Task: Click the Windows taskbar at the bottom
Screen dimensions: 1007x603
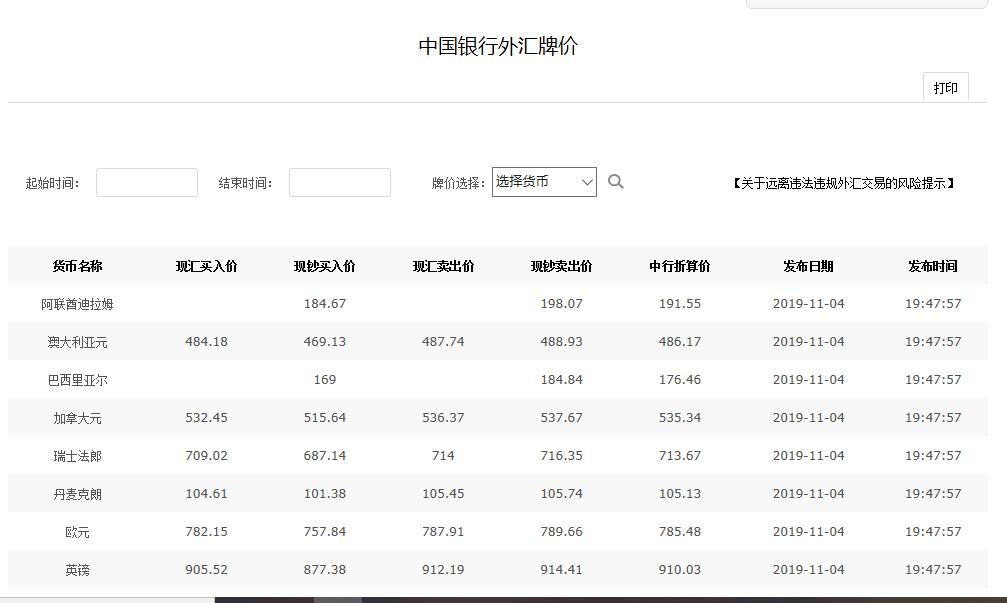Action: point(503,599)
